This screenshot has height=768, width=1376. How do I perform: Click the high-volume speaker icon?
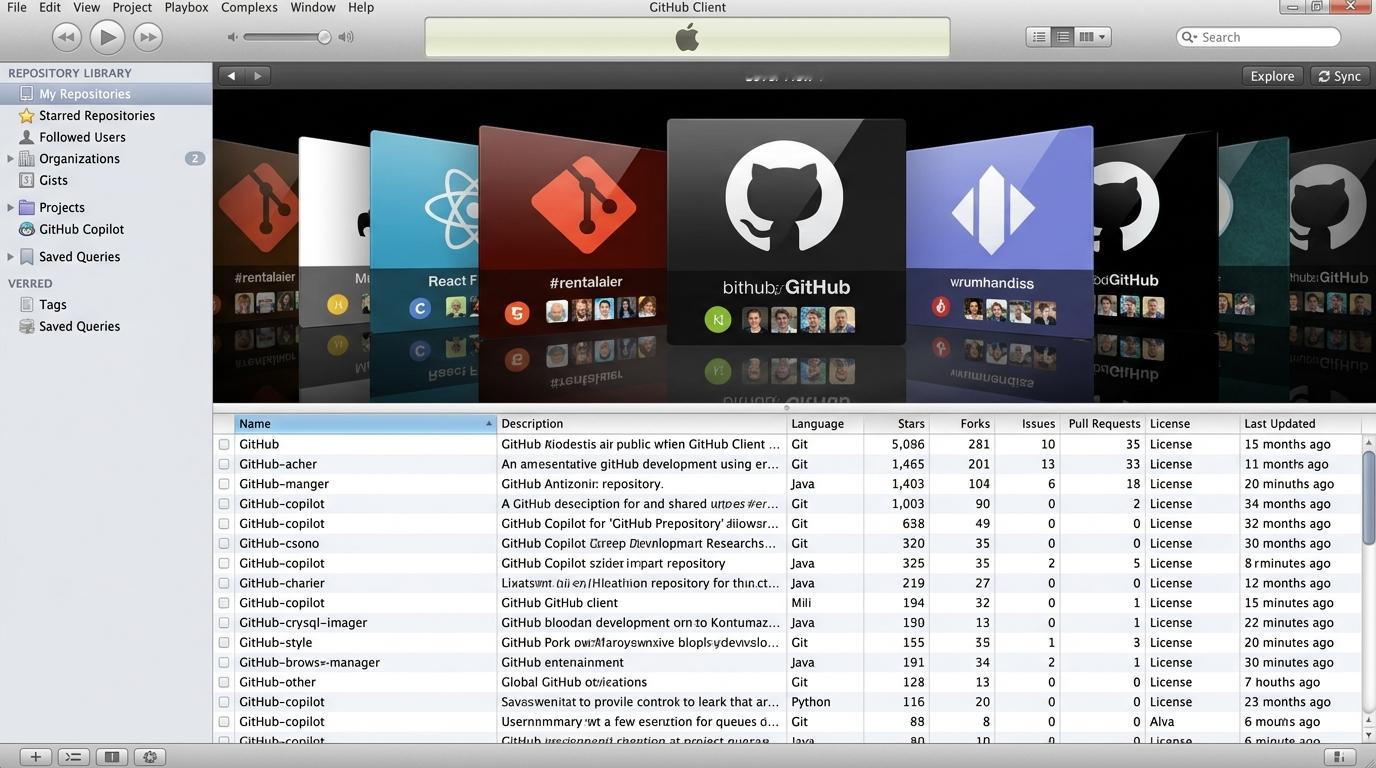(x=346, y=37)
